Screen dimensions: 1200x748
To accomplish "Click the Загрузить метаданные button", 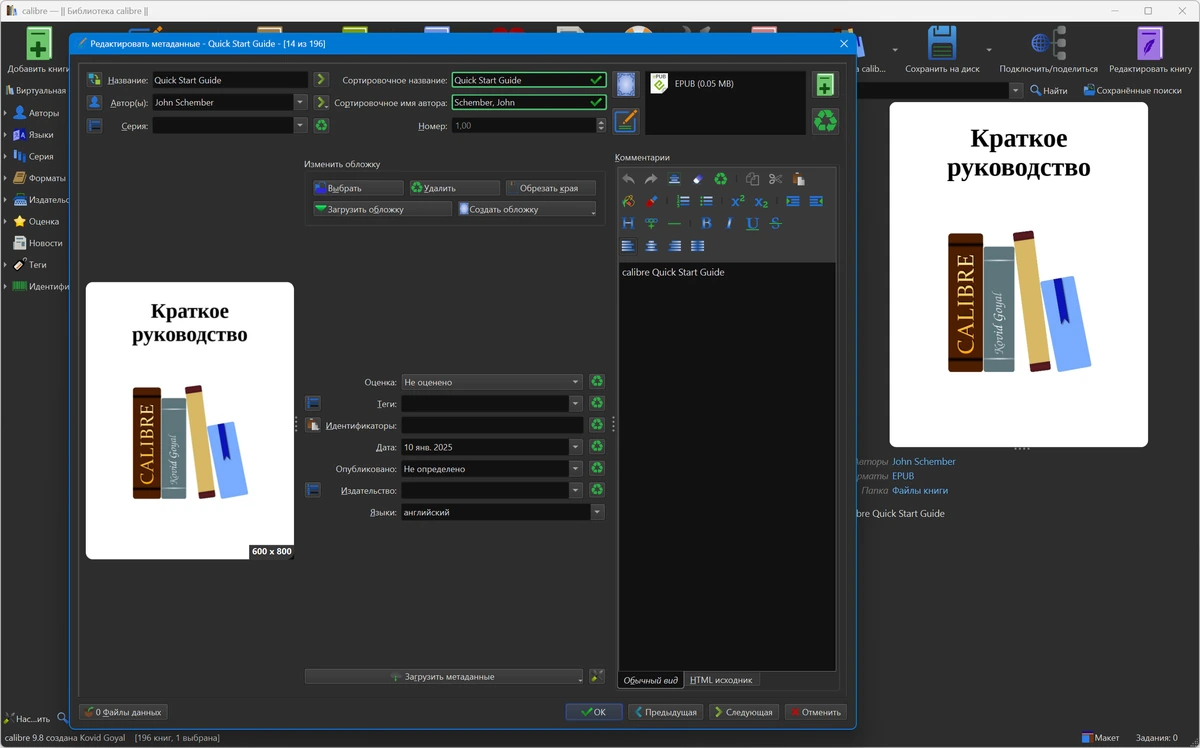I will [443, 677].
